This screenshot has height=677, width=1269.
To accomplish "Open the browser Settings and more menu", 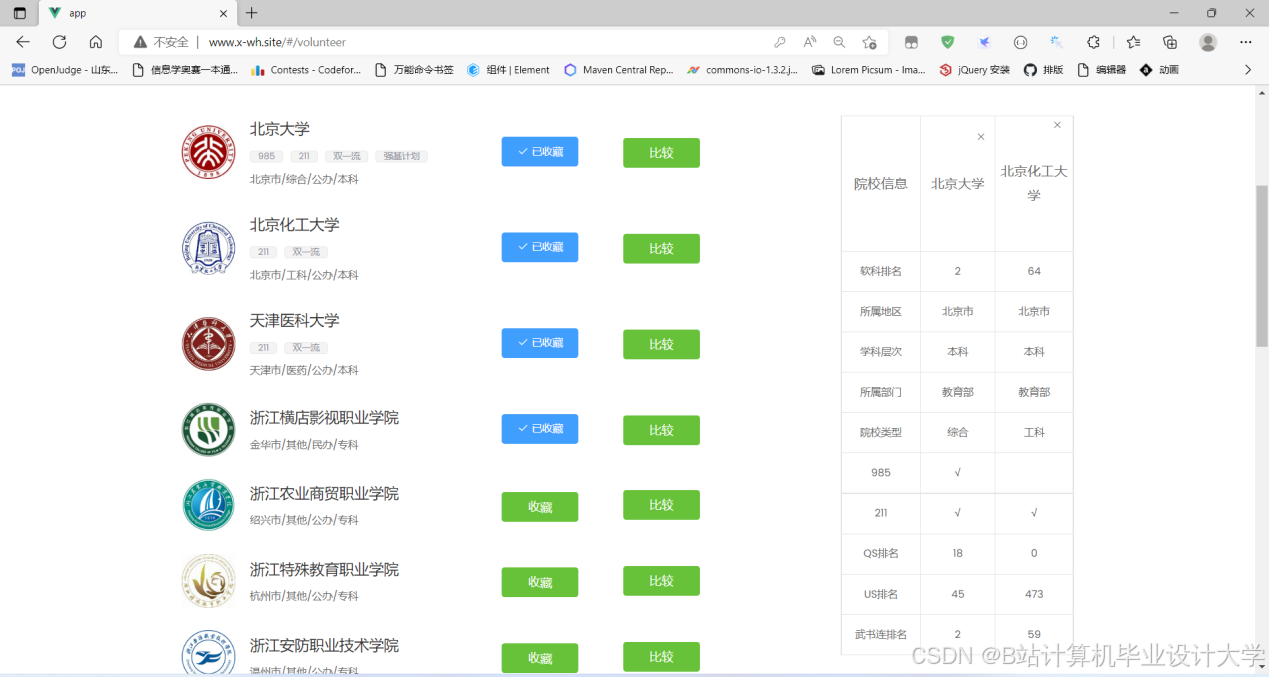I will (x=1246, y=42).
